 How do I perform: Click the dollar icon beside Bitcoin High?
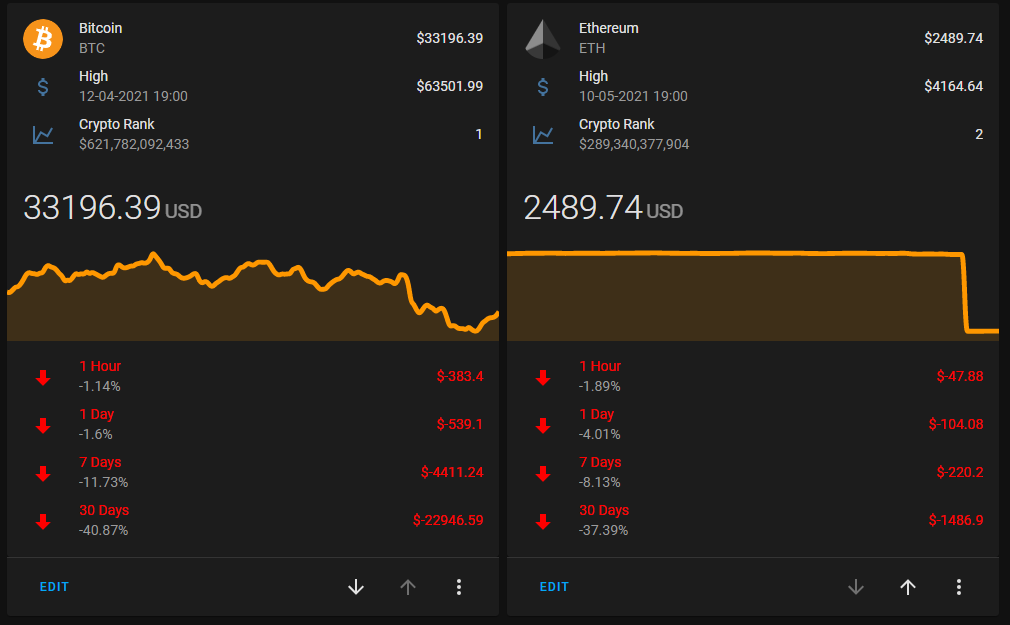tap(43, 86)
